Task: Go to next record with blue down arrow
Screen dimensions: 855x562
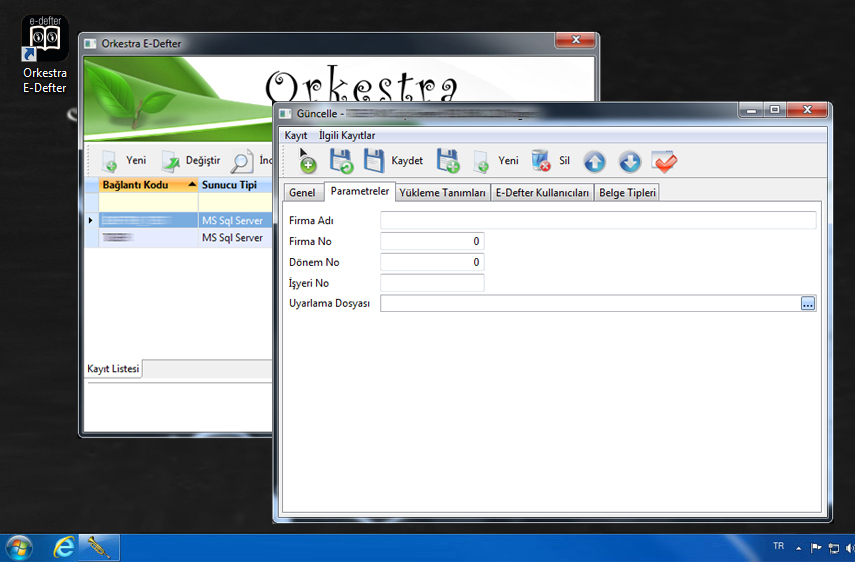Action: click(630, 162)
